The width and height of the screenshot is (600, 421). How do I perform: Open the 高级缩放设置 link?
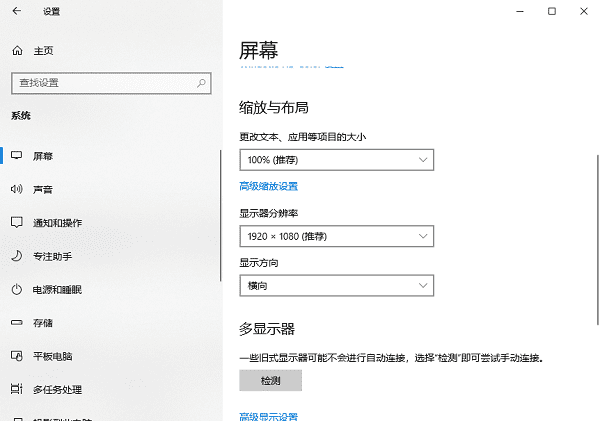268,186
